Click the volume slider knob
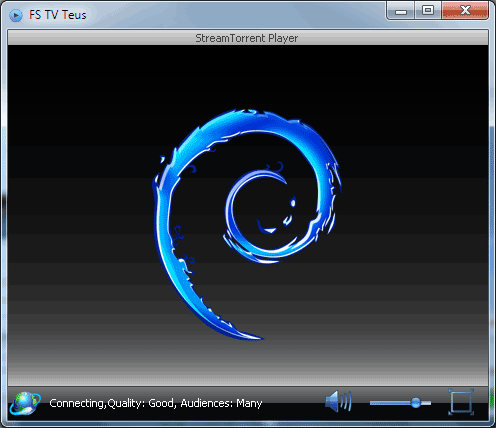The height and width of the screenshot is (428, 496). point(416,403)
